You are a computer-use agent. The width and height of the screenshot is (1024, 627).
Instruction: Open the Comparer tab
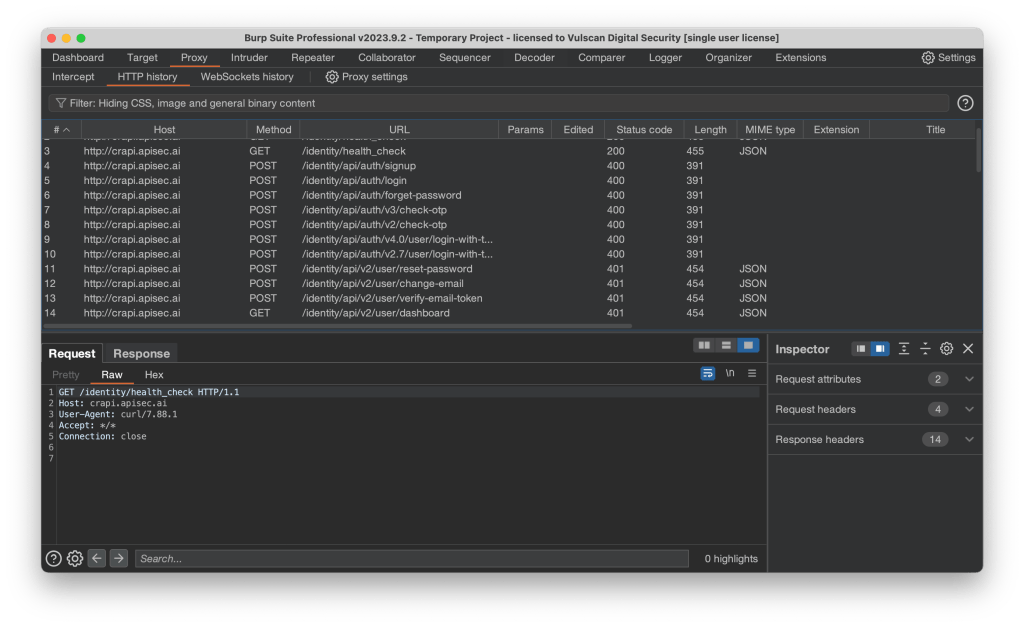[x=601, y=57]
